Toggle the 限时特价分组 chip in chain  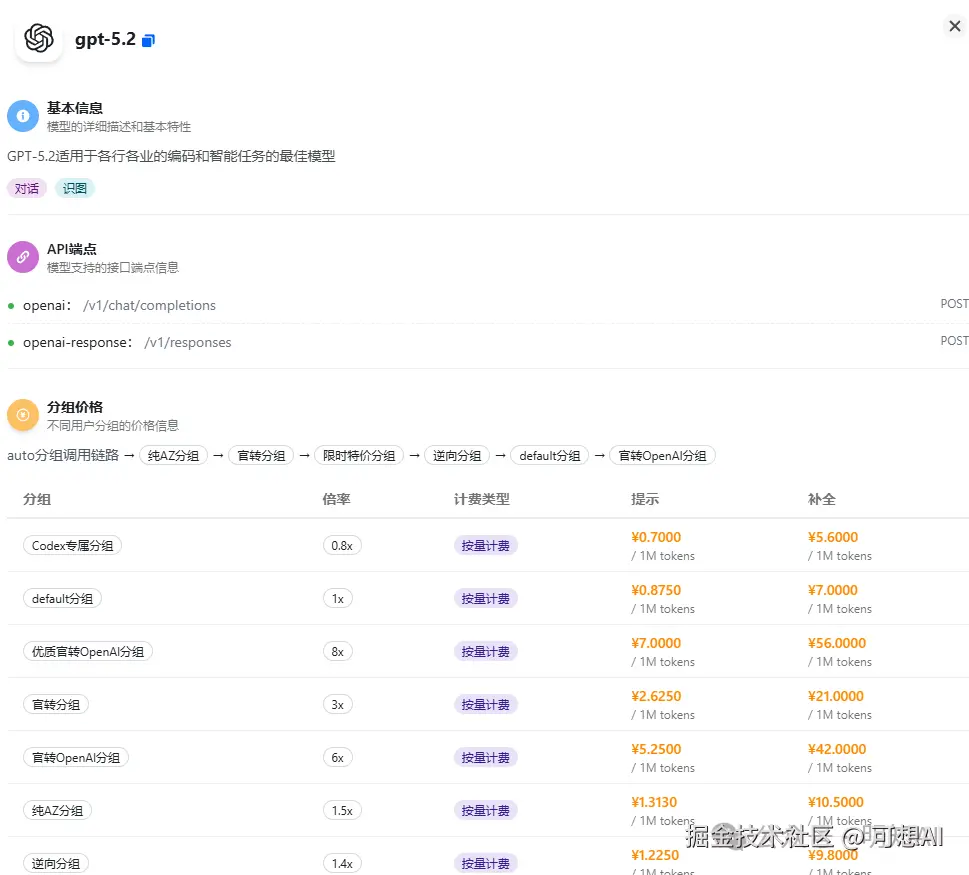359,455
